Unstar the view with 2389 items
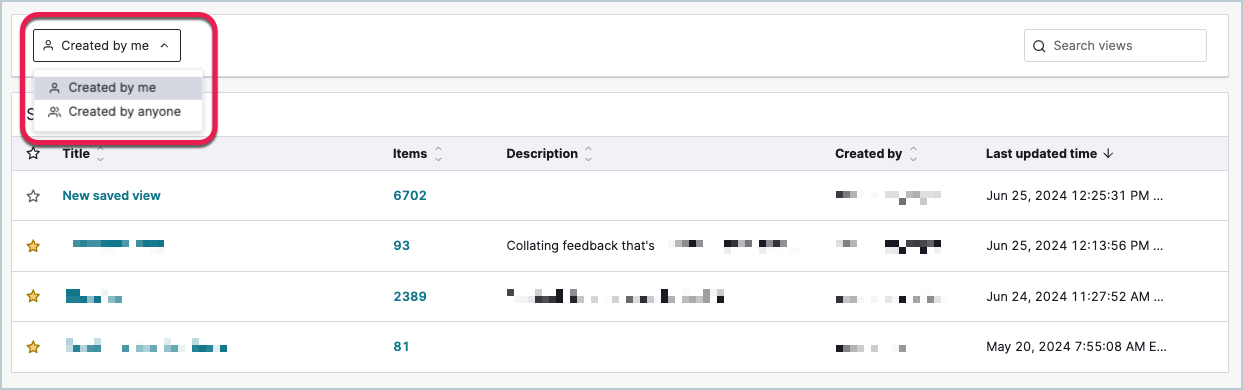 [33, 296]
